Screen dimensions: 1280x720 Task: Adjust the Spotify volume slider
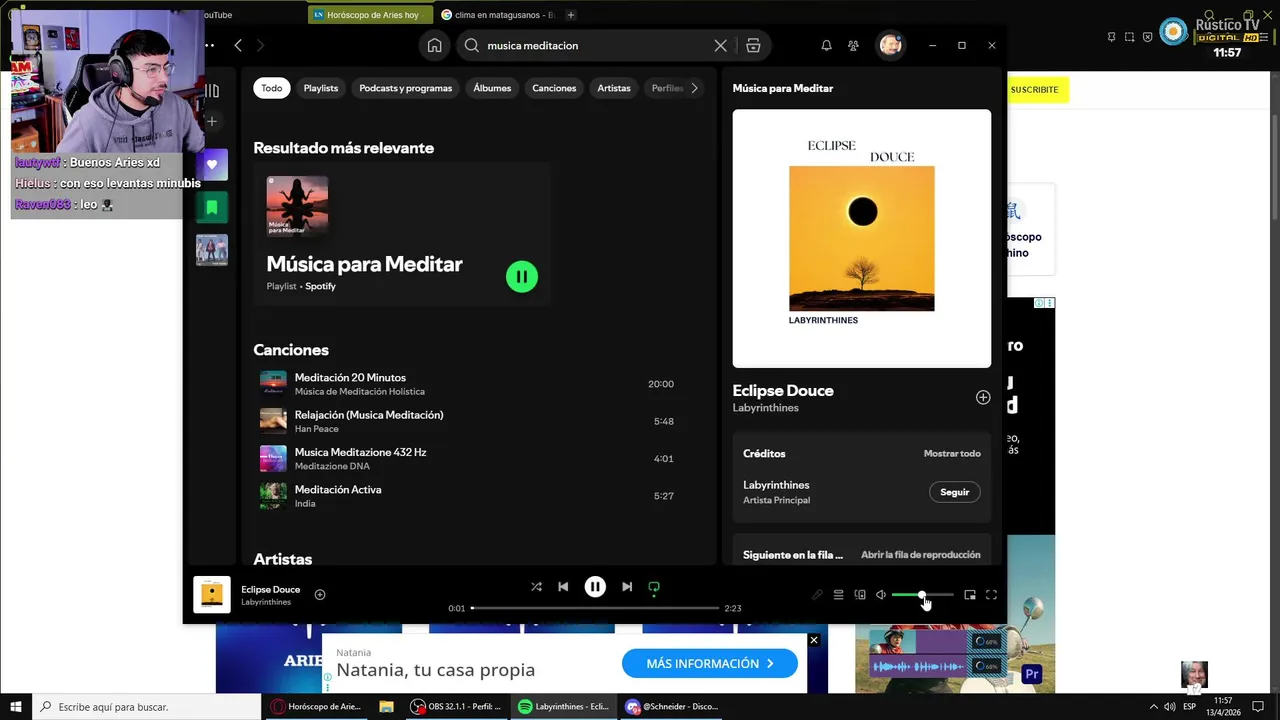[x=922, y=595]
